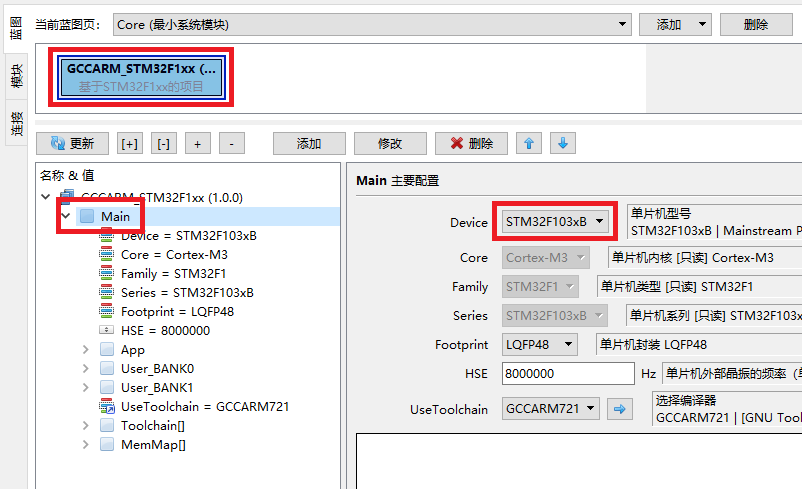This screenshot has height=489, width=802.
Task: Click 单片机型号 device description box
Action: click(x=715, y=221)
